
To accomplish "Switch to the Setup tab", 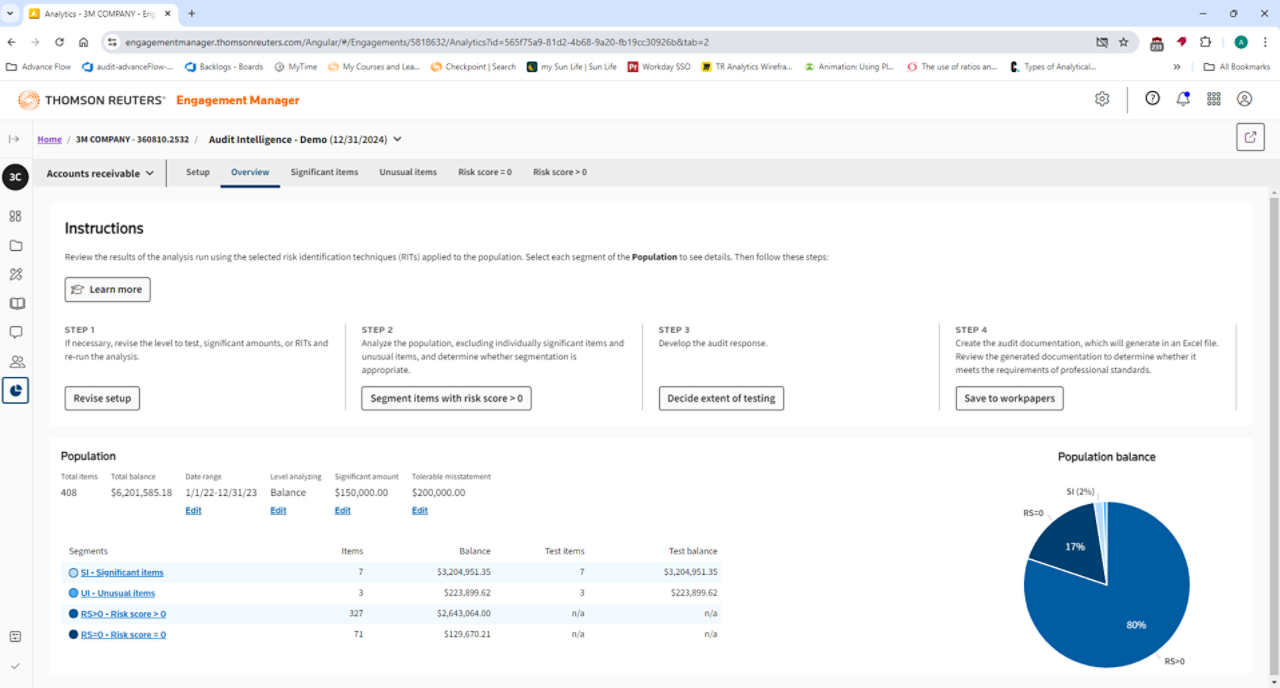I will 197,171.
